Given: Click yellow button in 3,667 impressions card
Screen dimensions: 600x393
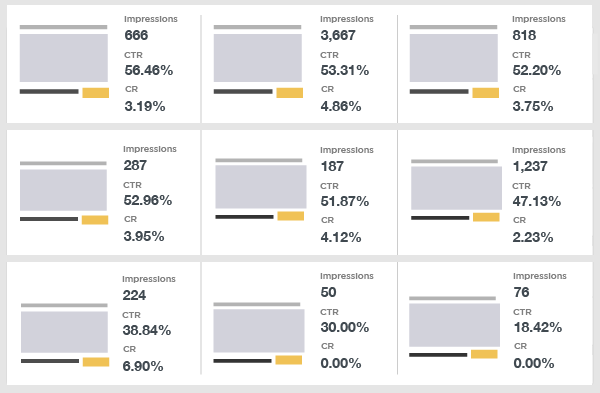Looking at the screenshot, I should [290, 93].
